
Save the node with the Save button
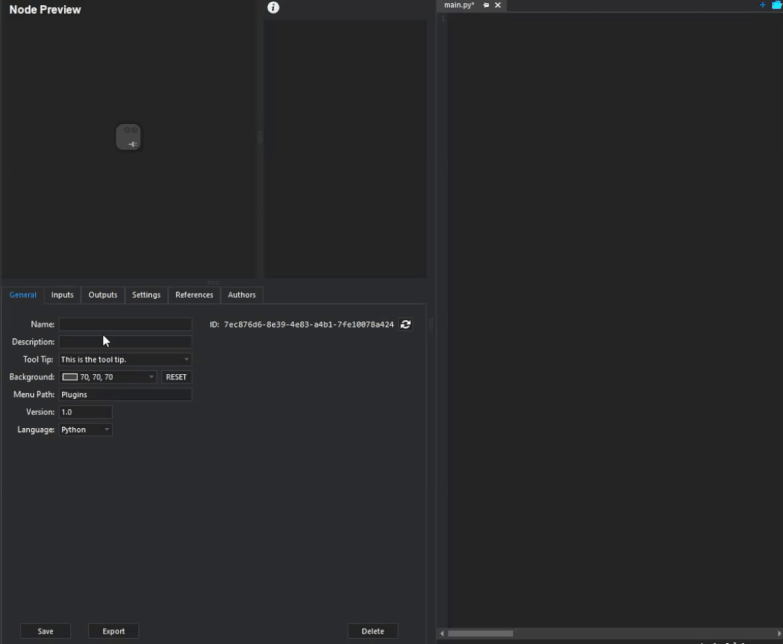click(x=45, y=631)
